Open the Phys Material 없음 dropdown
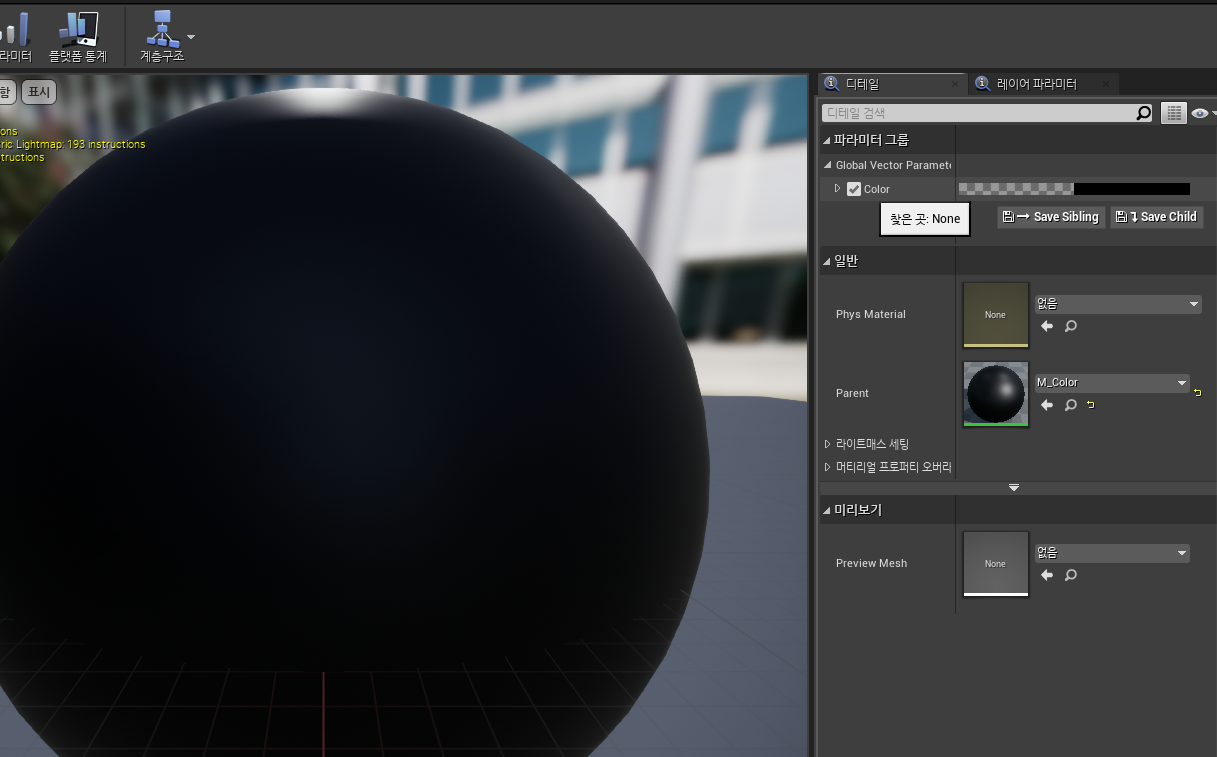Image resolution: width=1217 pixels, height=757 pixels. [1118, 304]
